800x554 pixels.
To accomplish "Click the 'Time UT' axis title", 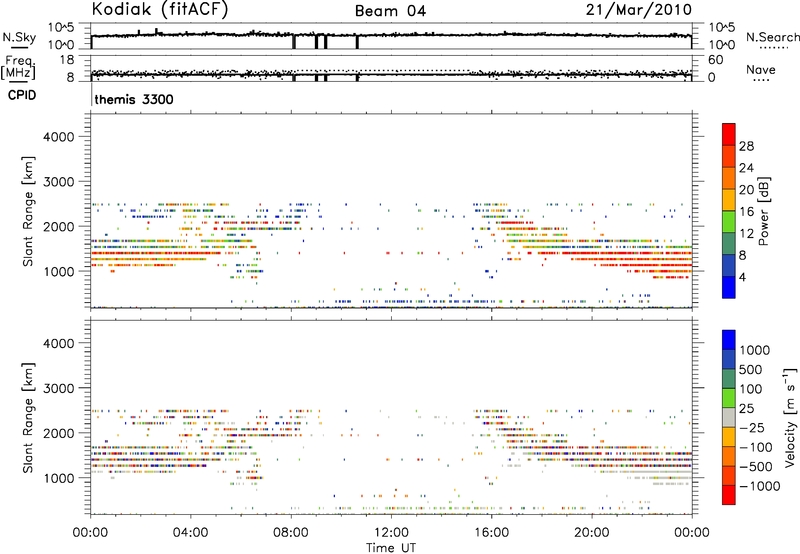I will coord(391,548).
